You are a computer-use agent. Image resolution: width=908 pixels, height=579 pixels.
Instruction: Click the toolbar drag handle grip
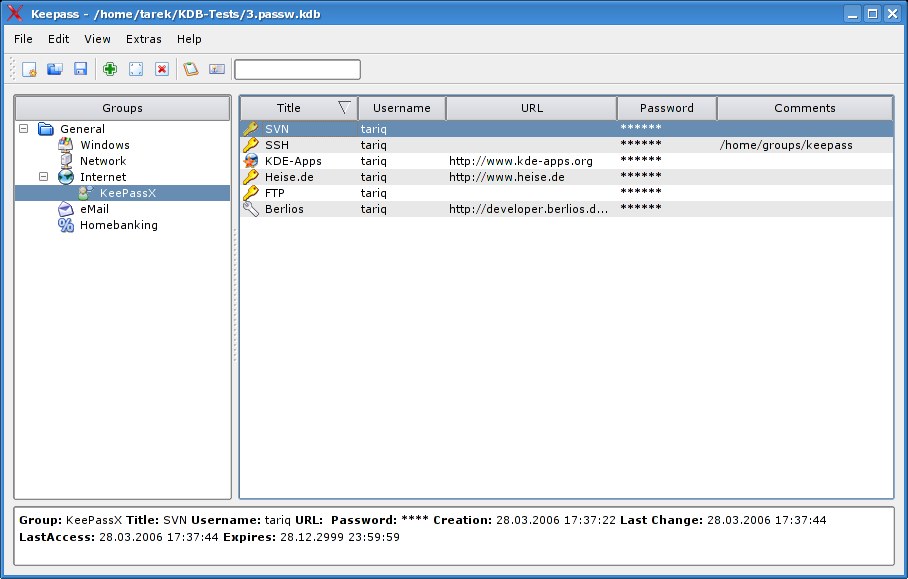[12, 69]
